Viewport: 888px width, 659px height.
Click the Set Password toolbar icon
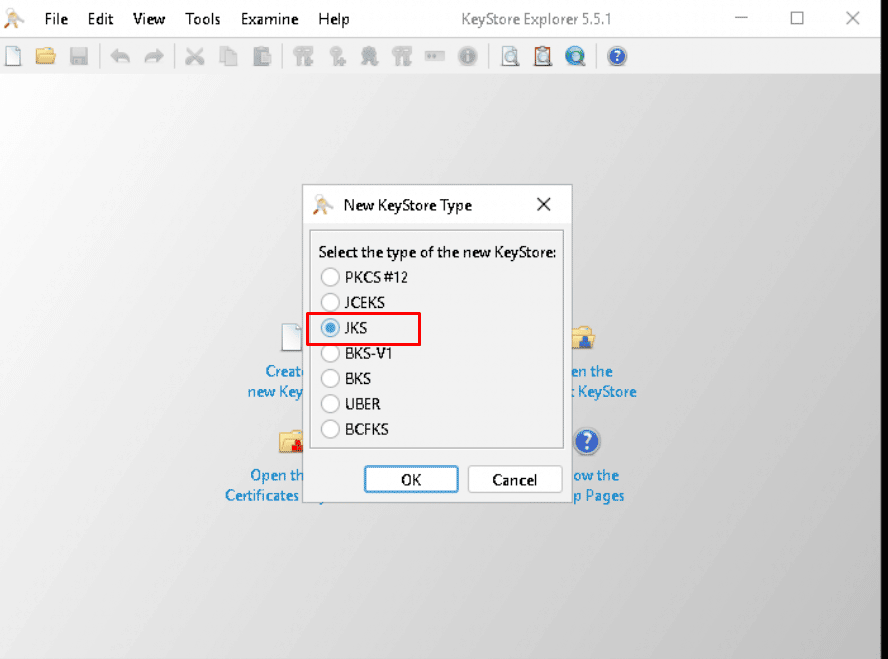pos(435,56)
